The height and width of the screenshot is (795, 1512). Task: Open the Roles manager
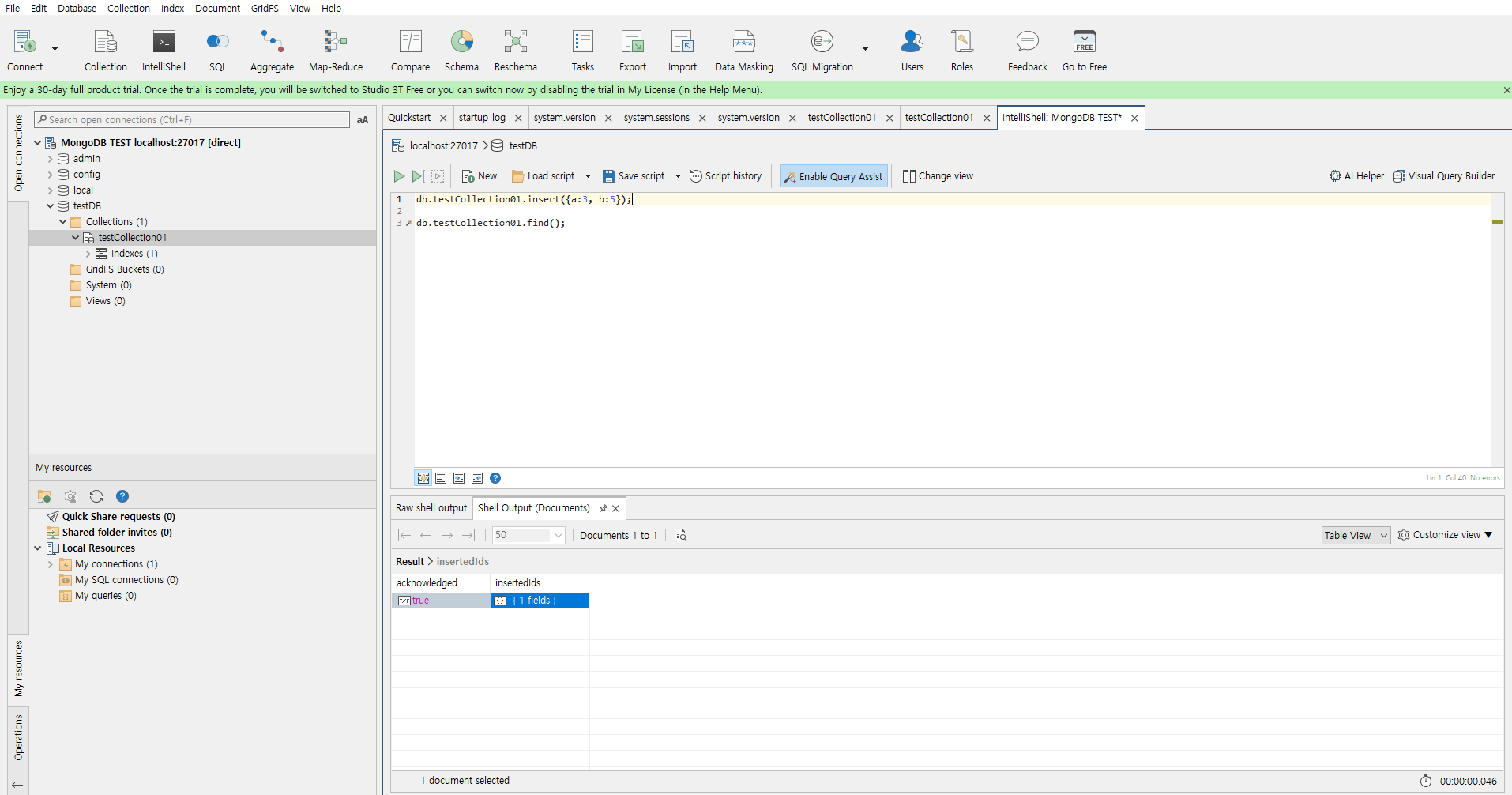pos(962,50)
